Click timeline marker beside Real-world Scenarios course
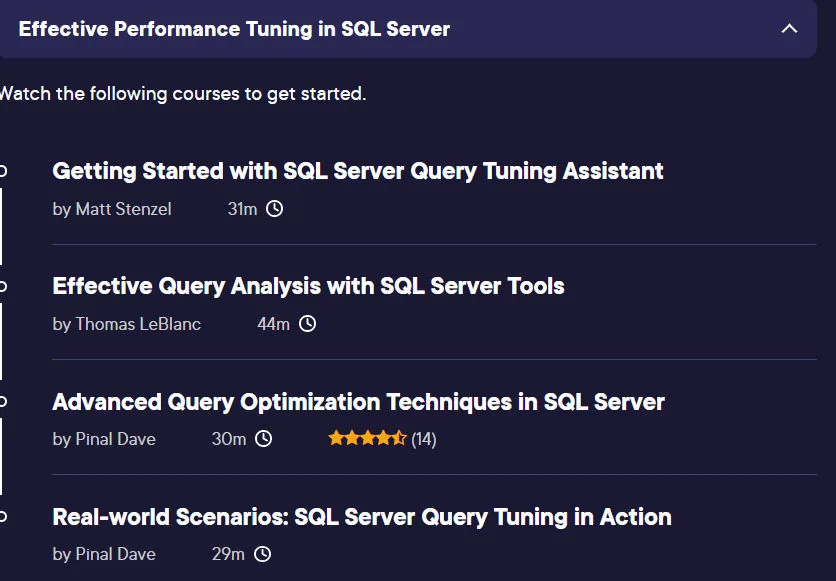The width and height of the screenshot is (836, 581). pos(3,517)
